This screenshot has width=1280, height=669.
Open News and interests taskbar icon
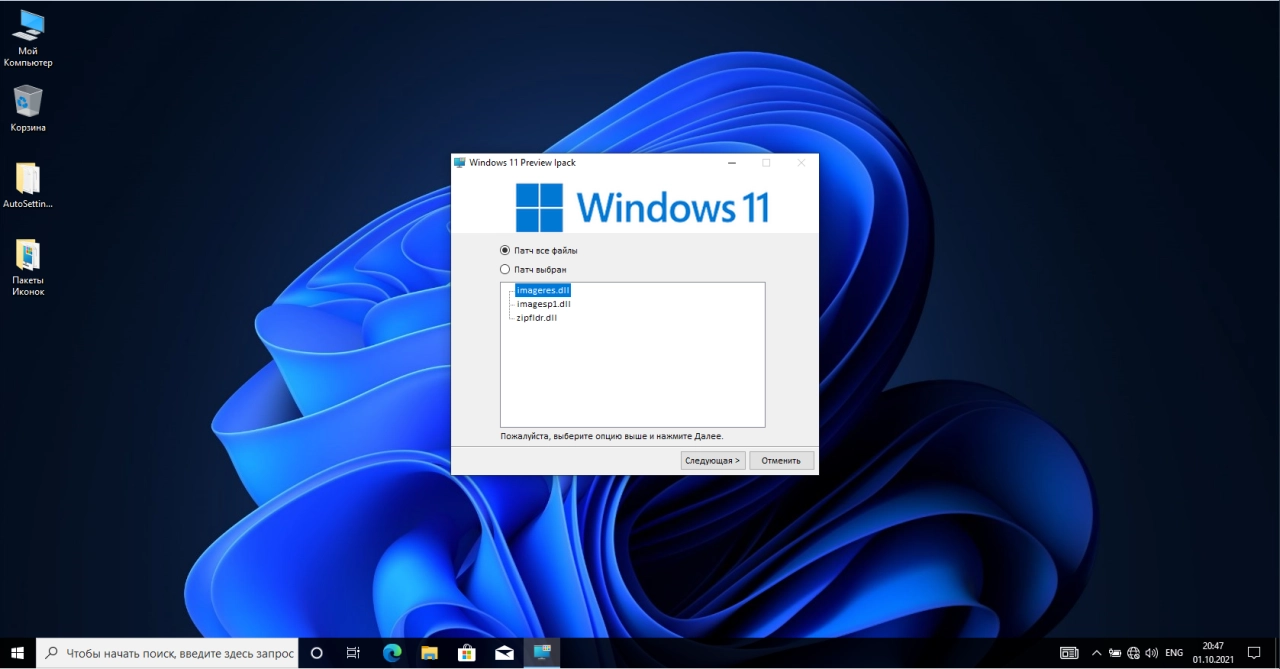pyautogui.click(x=1069, y=653)
